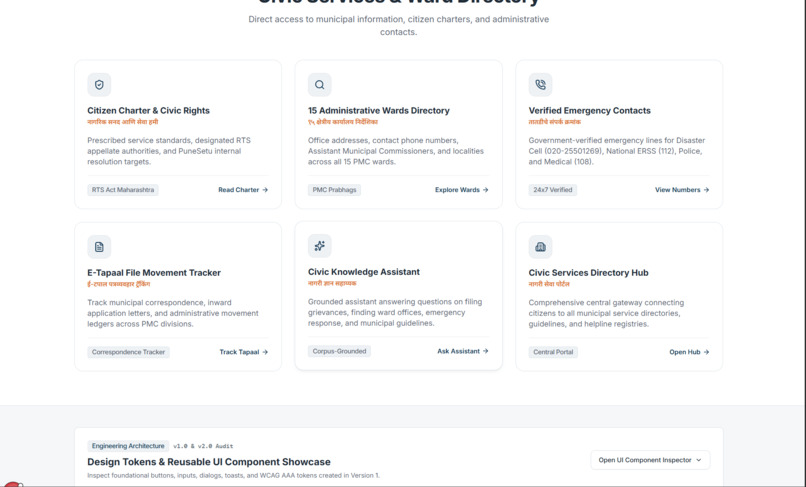Click the Ask Assistant link
This screenshot has height=487, width=806.
[463, 351]
